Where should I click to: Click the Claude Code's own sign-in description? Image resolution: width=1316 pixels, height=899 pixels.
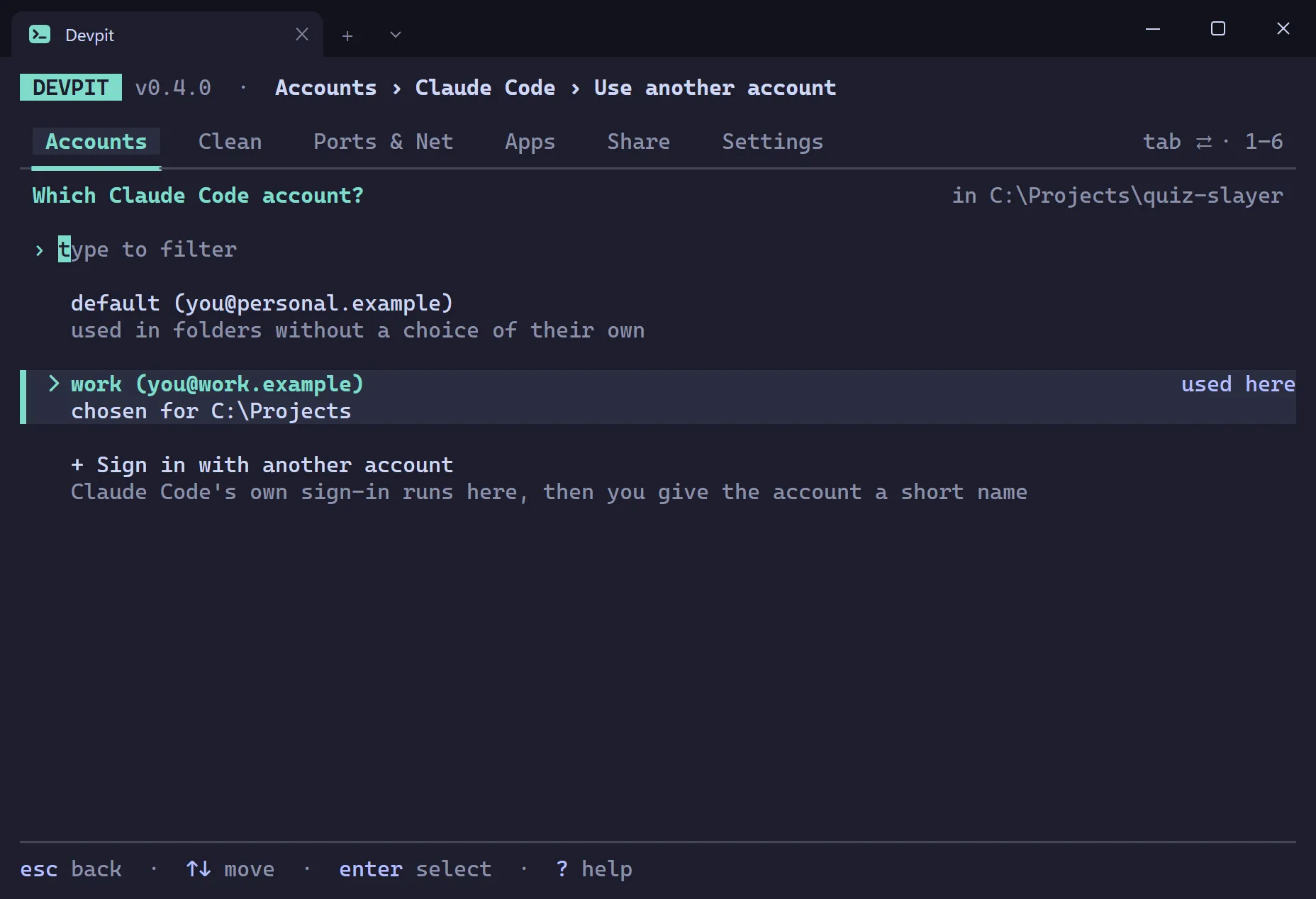click(549, 492)
